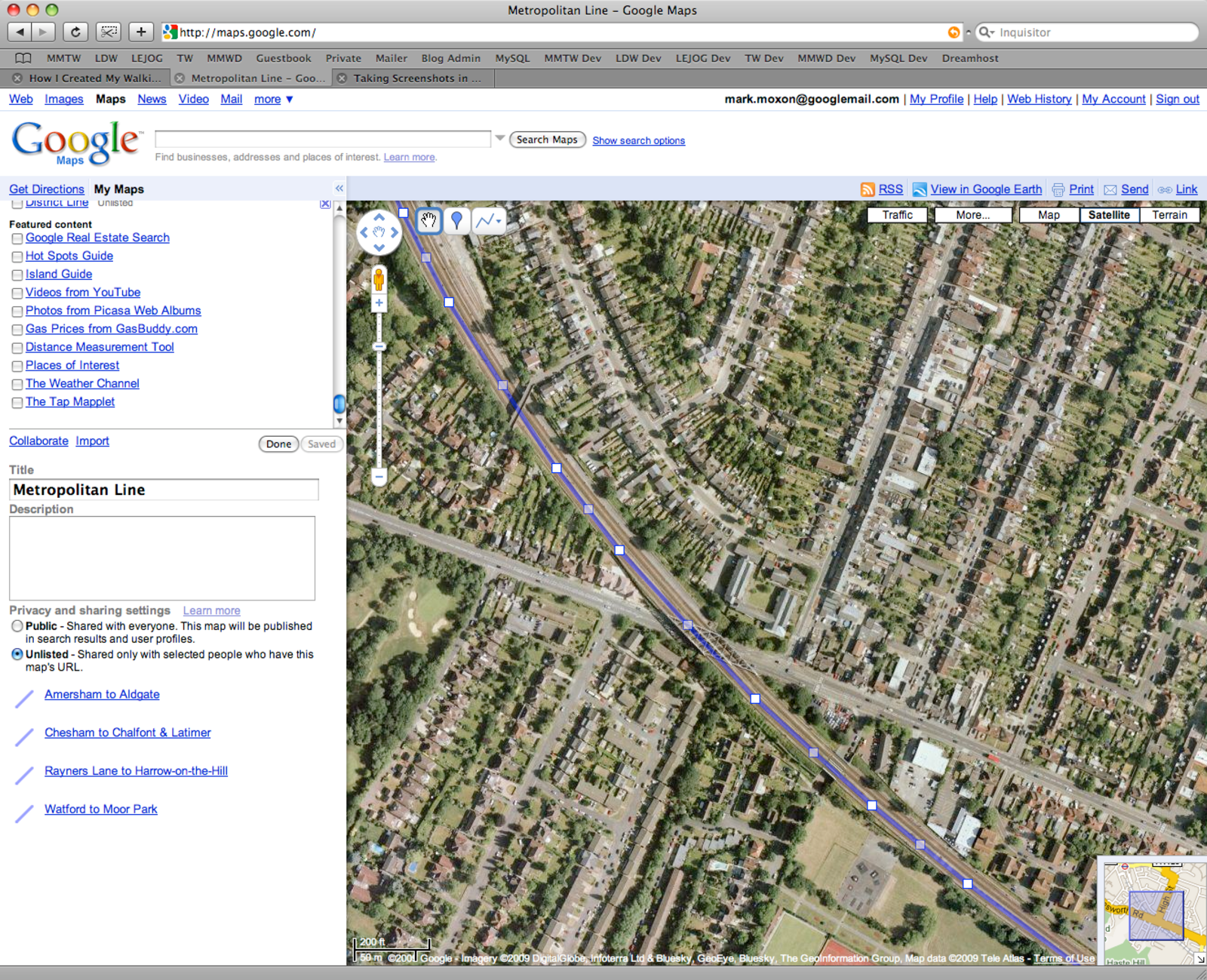
Task: Click the Google Maps search field
Action: (x=323, y=139)
